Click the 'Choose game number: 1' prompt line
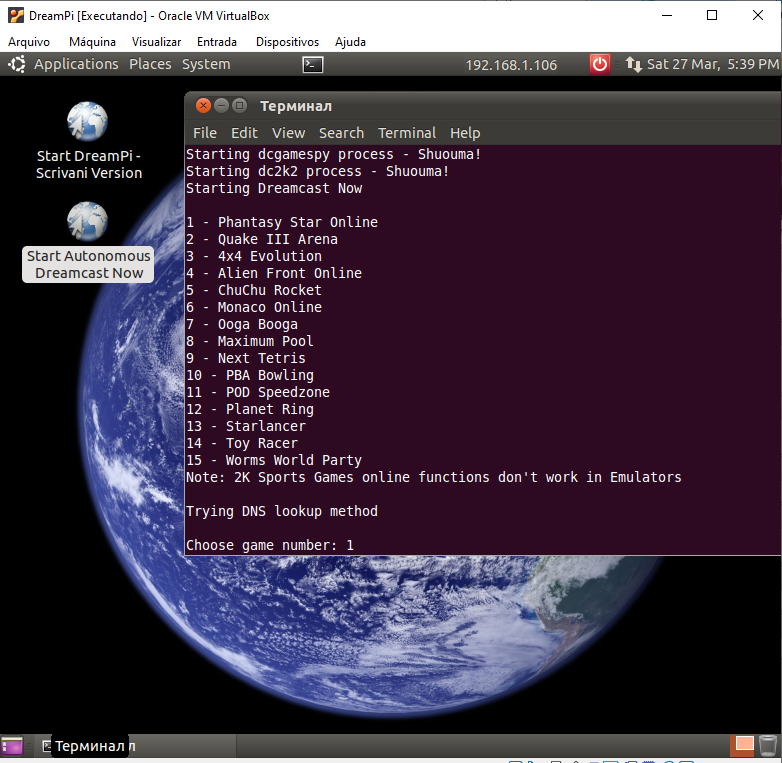The height and width of the screenshot is (763, 782). [270, 545]
